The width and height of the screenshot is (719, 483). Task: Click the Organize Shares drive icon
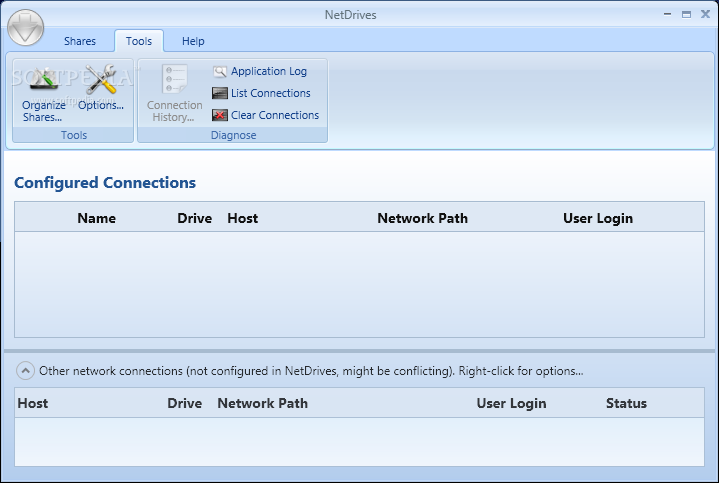(x=44, y=79)
